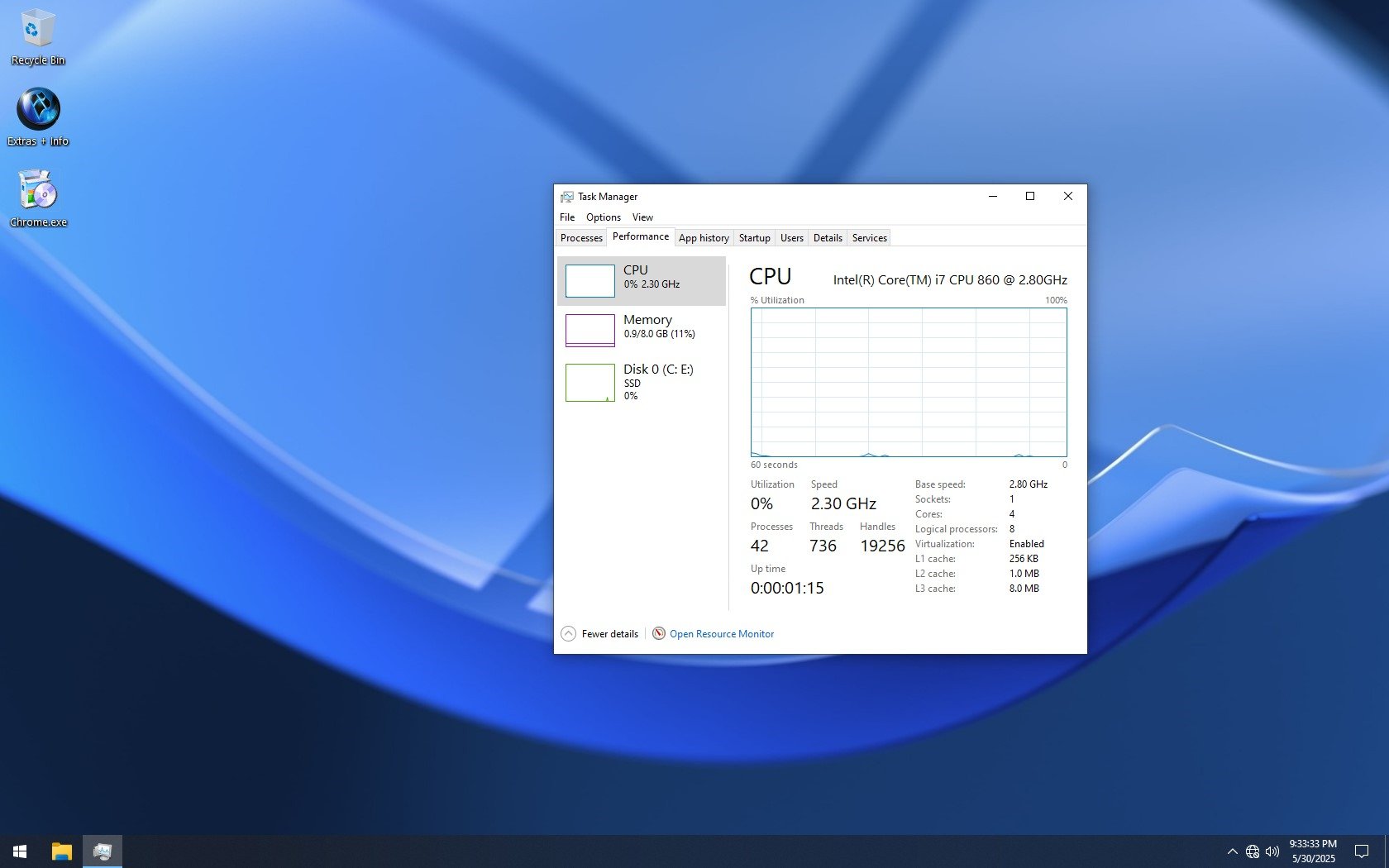
Task: Click the network globe tray icon
Action: 1253,851
